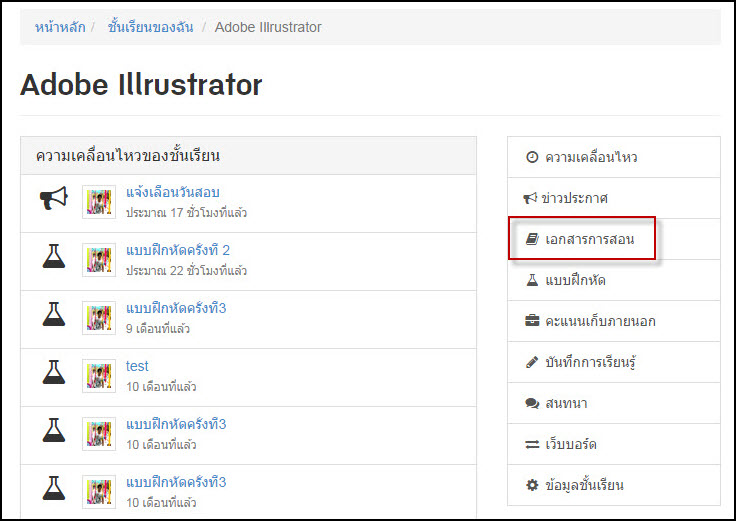Click the gear icon beside ข้อมูลชั้นเรียน
Image resolution: width=736 pixels, height=521 pixels.
pos(532,485)
